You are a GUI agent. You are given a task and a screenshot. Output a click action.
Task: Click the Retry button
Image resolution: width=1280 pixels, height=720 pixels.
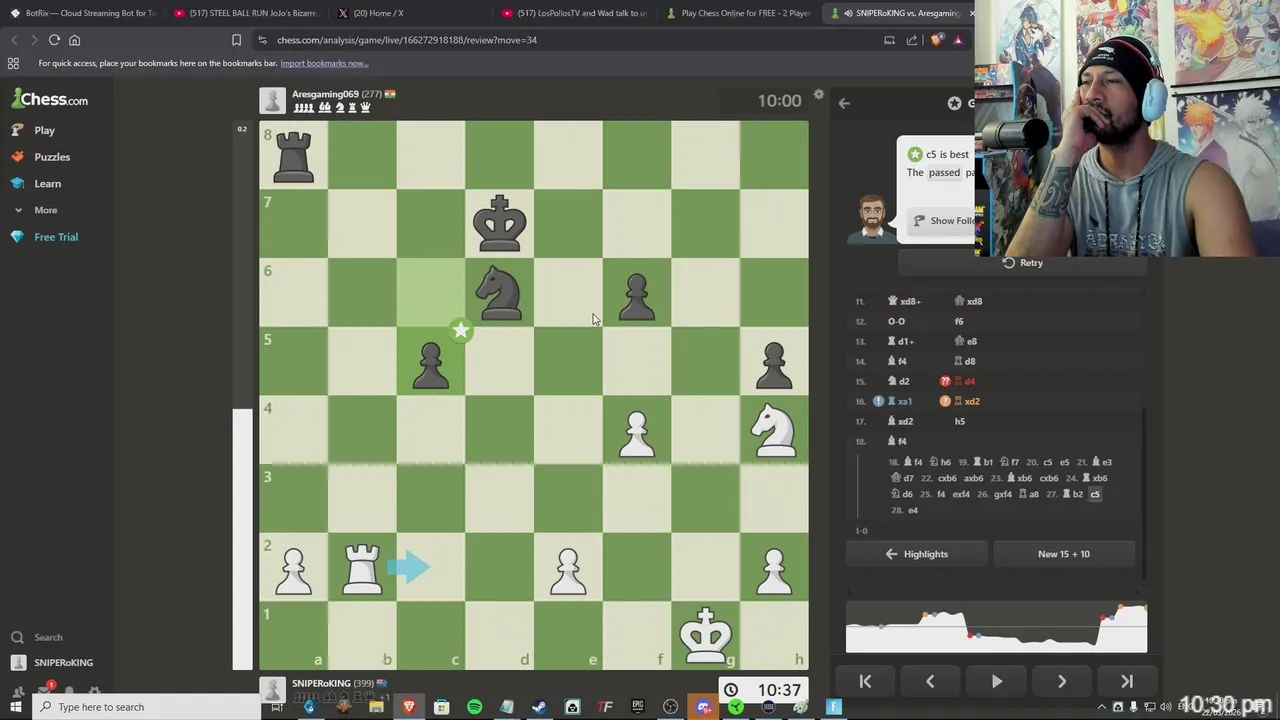(x=1023, y=263)
